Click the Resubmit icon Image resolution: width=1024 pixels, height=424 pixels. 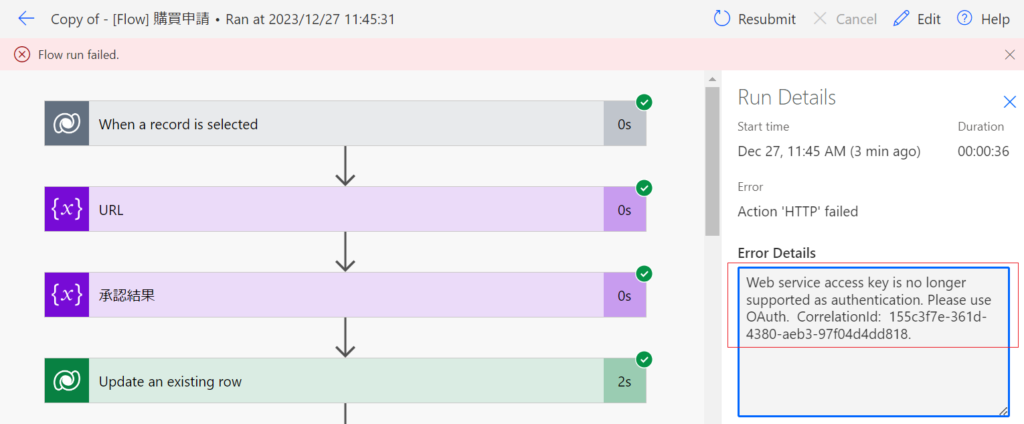point(722,19)
